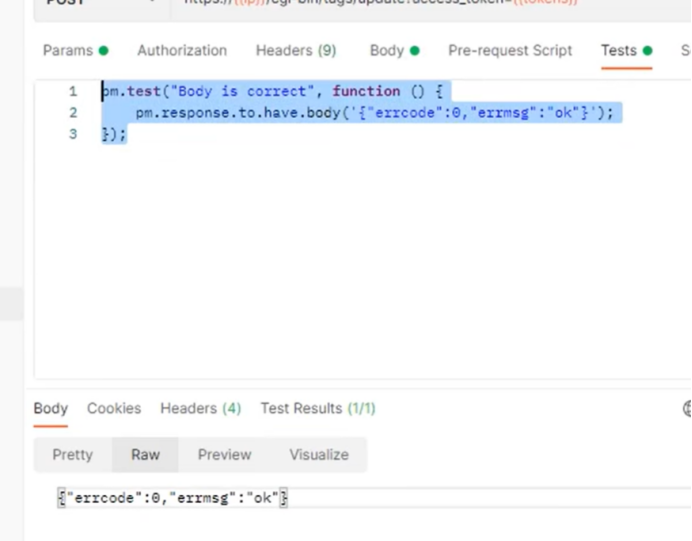Switch response view to Pretty
The width and height of the screenshot is (692, 541).
coord(72,455)
